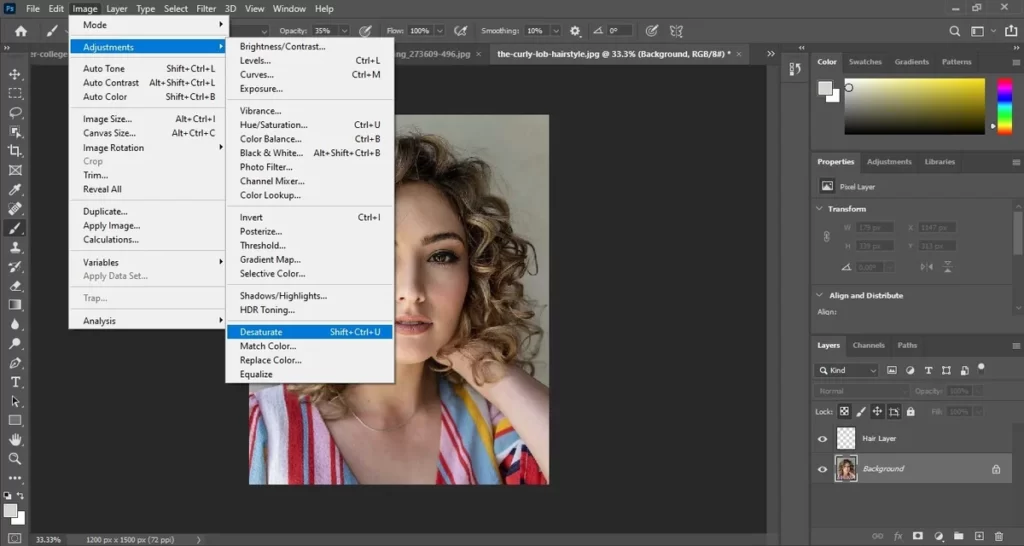
Task: Choose Desaturate from Adjustments submenu
Action: (x=310, y=332)
